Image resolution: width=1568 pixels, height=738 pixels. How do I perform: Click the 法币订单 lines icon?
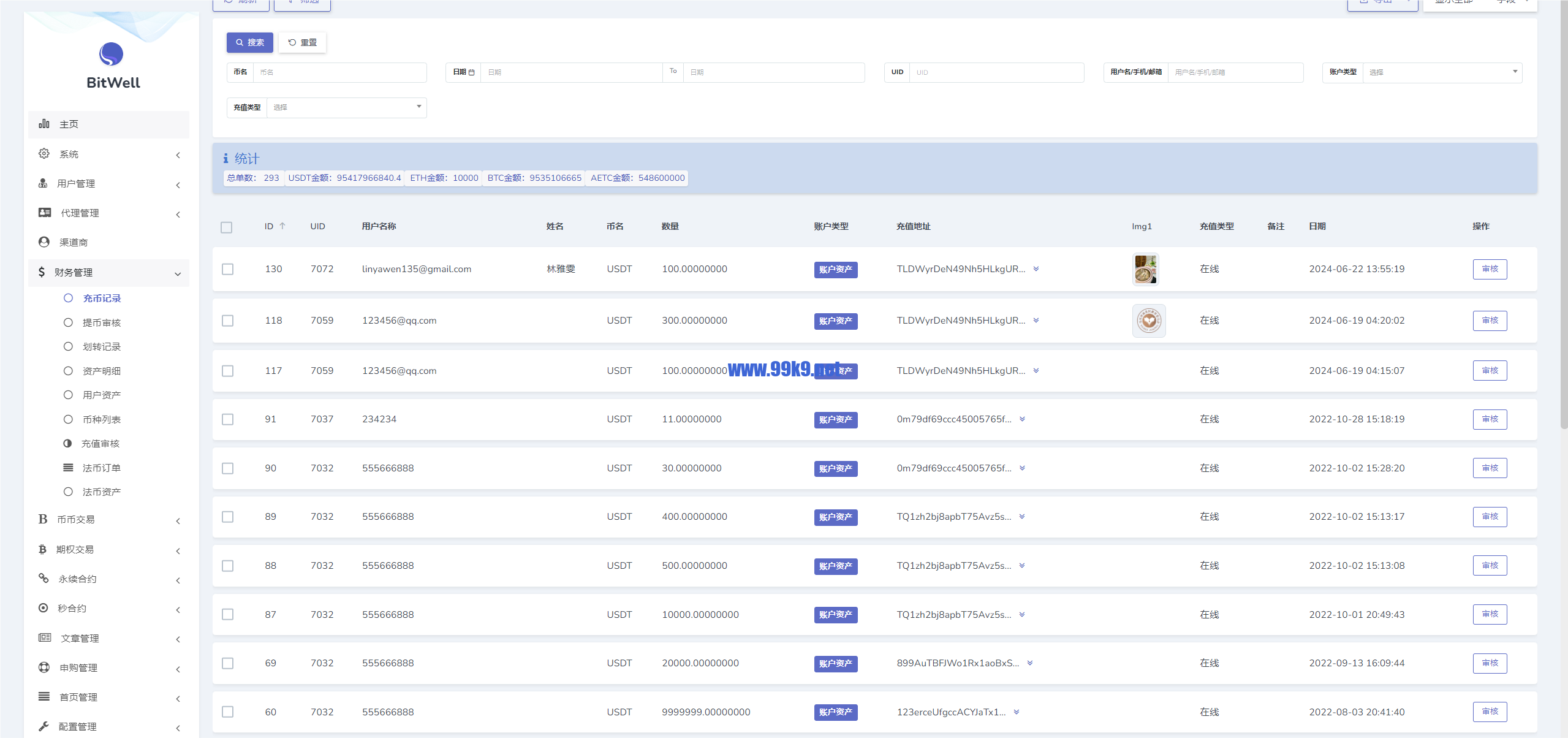[x=68, y=468]
